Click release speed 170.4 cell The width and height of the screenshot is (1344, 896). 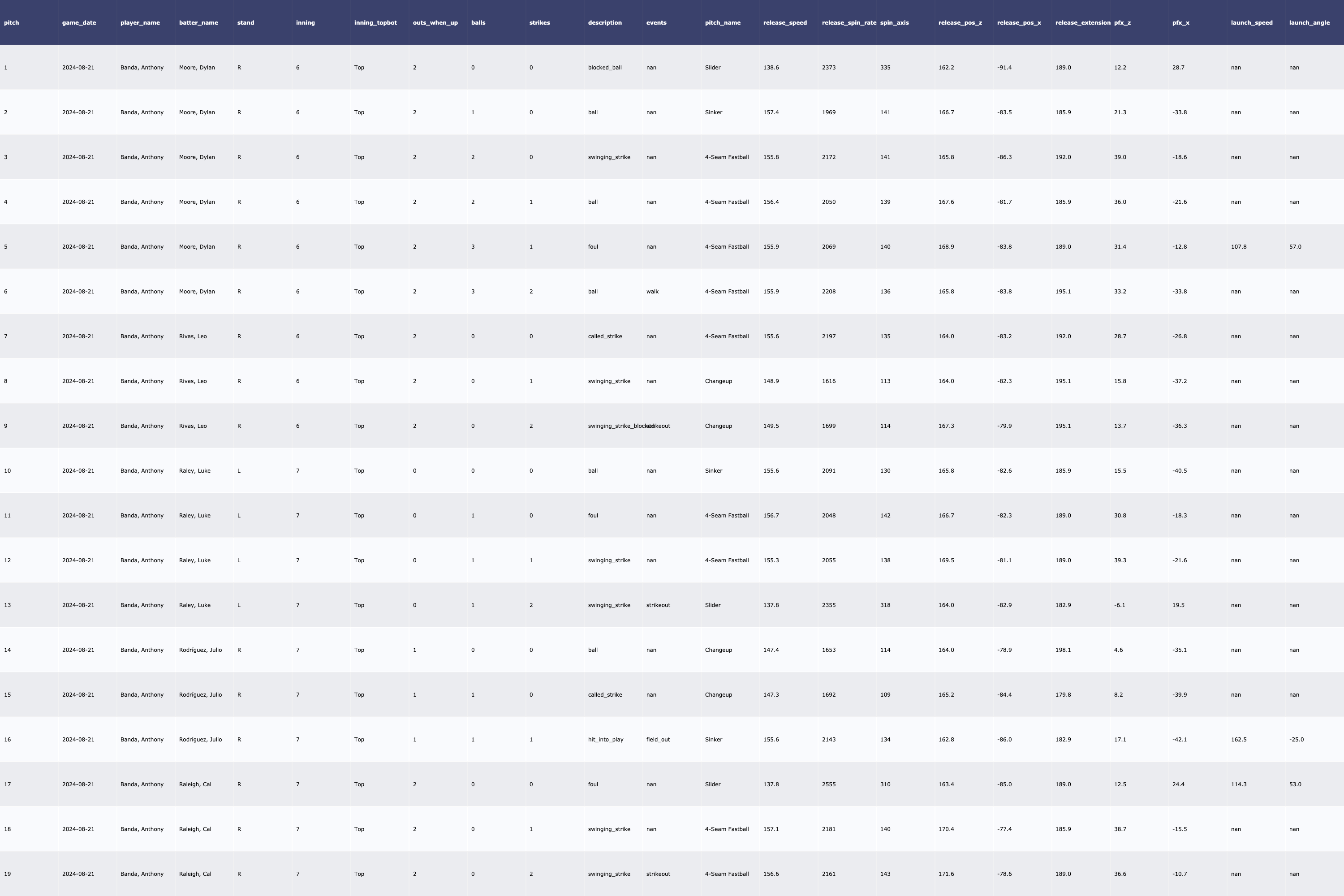946,829
